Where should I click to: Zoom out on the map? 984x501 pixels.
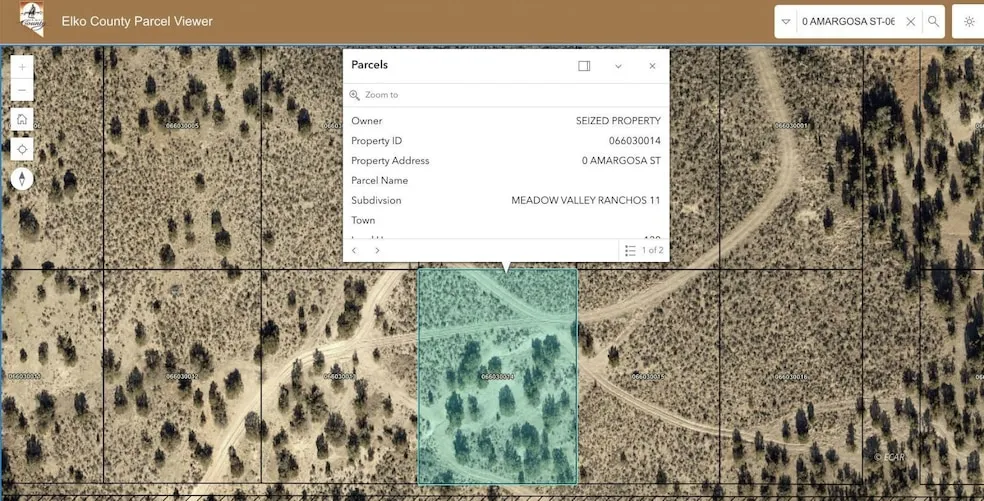coord(22,91)
